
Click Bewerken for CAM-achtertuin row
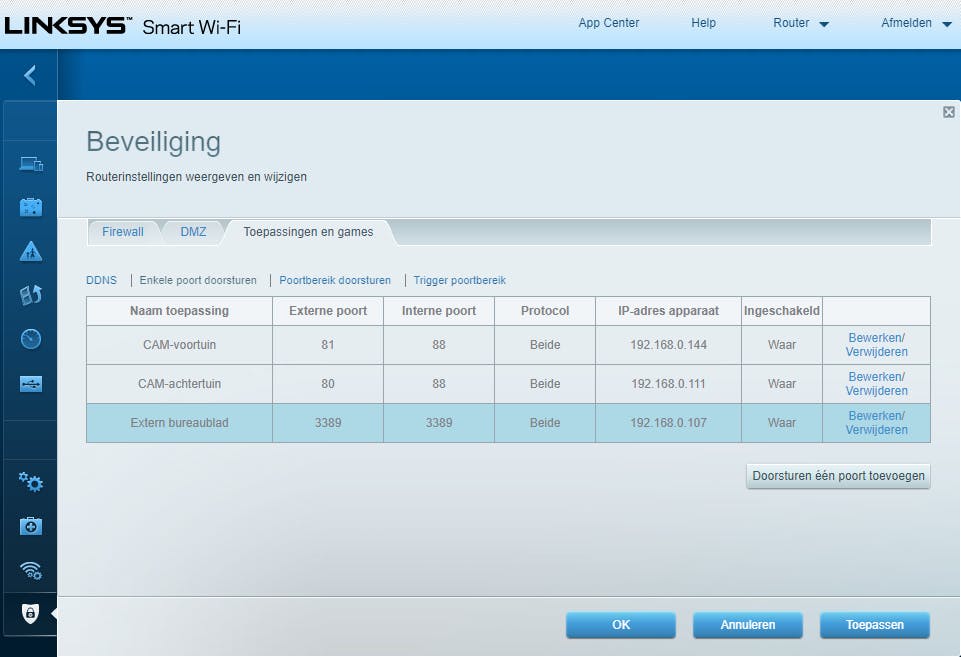pyautogui.click(x=876, y=376)
